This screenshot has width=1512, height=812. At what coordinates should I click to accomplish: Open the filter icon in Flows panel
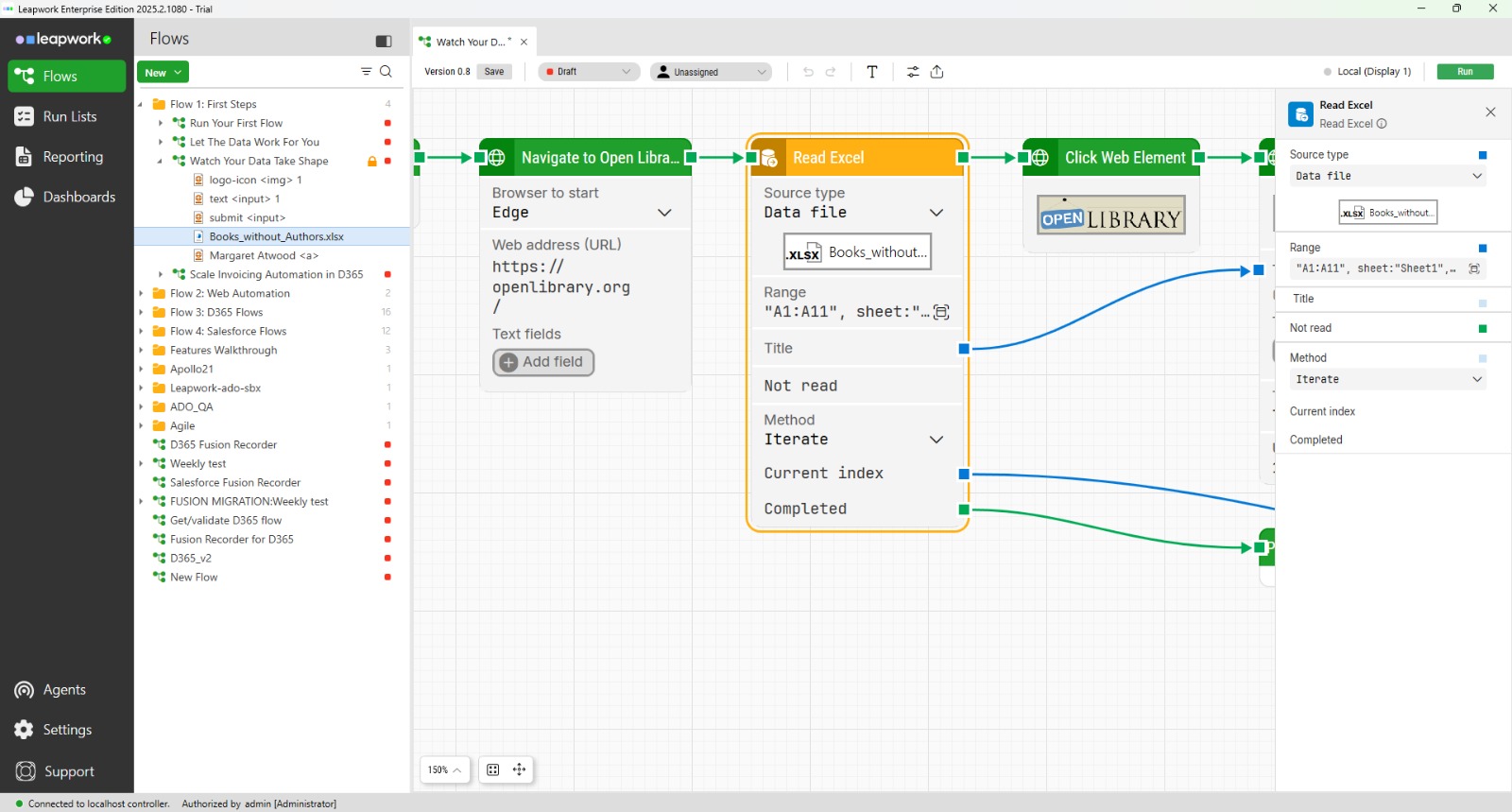(x=366, y=72)
